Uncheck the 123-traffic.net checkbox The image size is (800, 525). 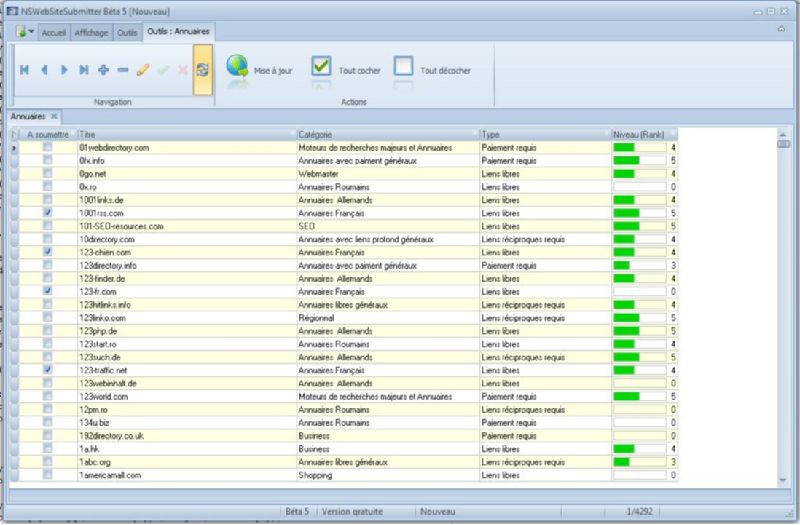pos(48,369)
